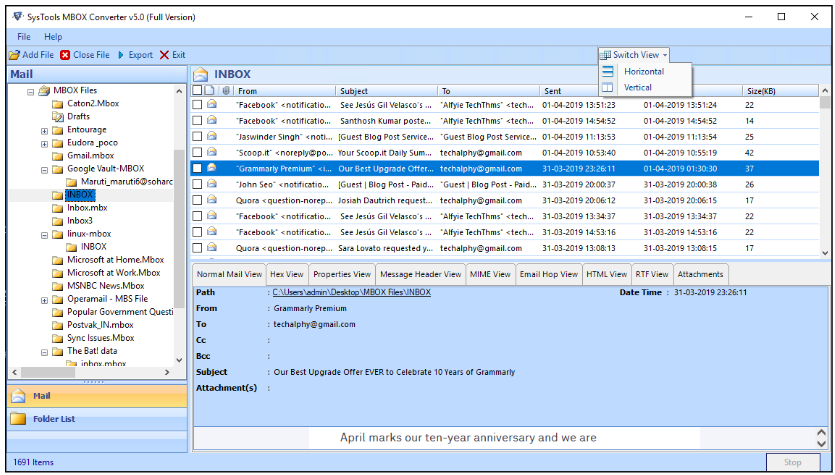Expand the Eudora_poco folder node
This screenshot has height=475, width=835.
pyautogui.click(x=45, y=144)
